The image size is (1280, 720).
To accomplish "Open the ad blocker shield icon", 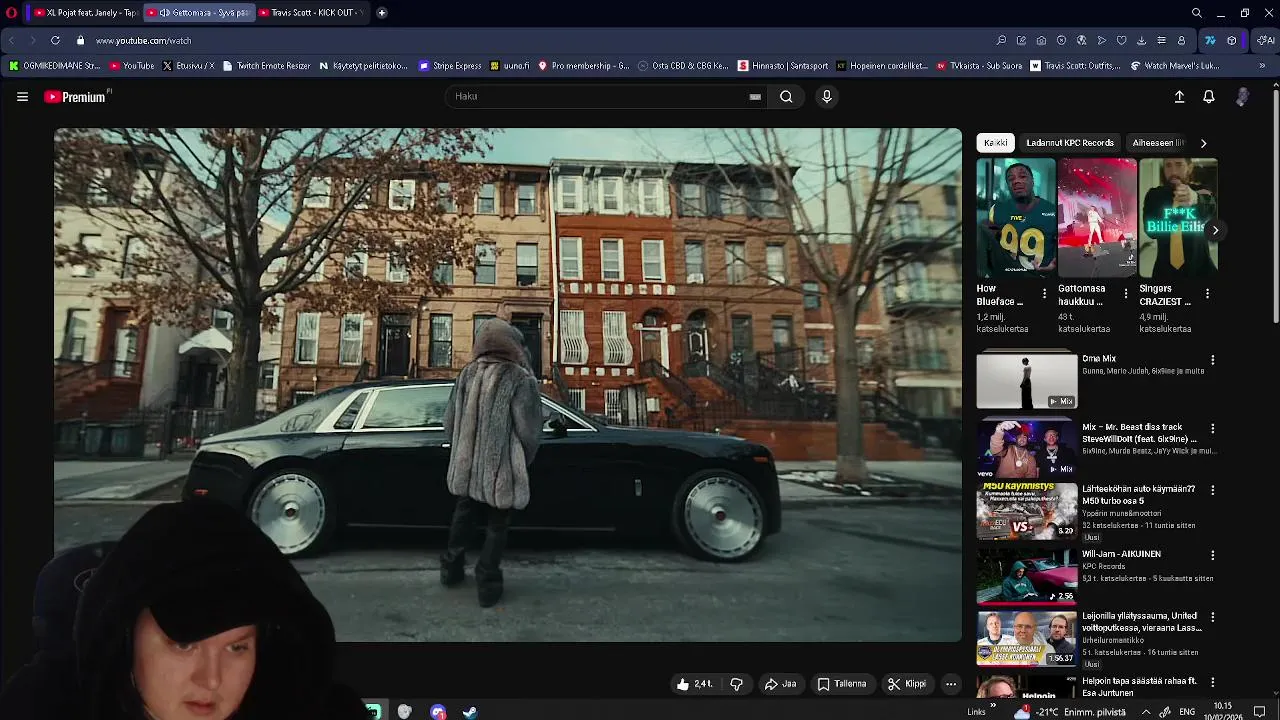I will point(1061,40).
